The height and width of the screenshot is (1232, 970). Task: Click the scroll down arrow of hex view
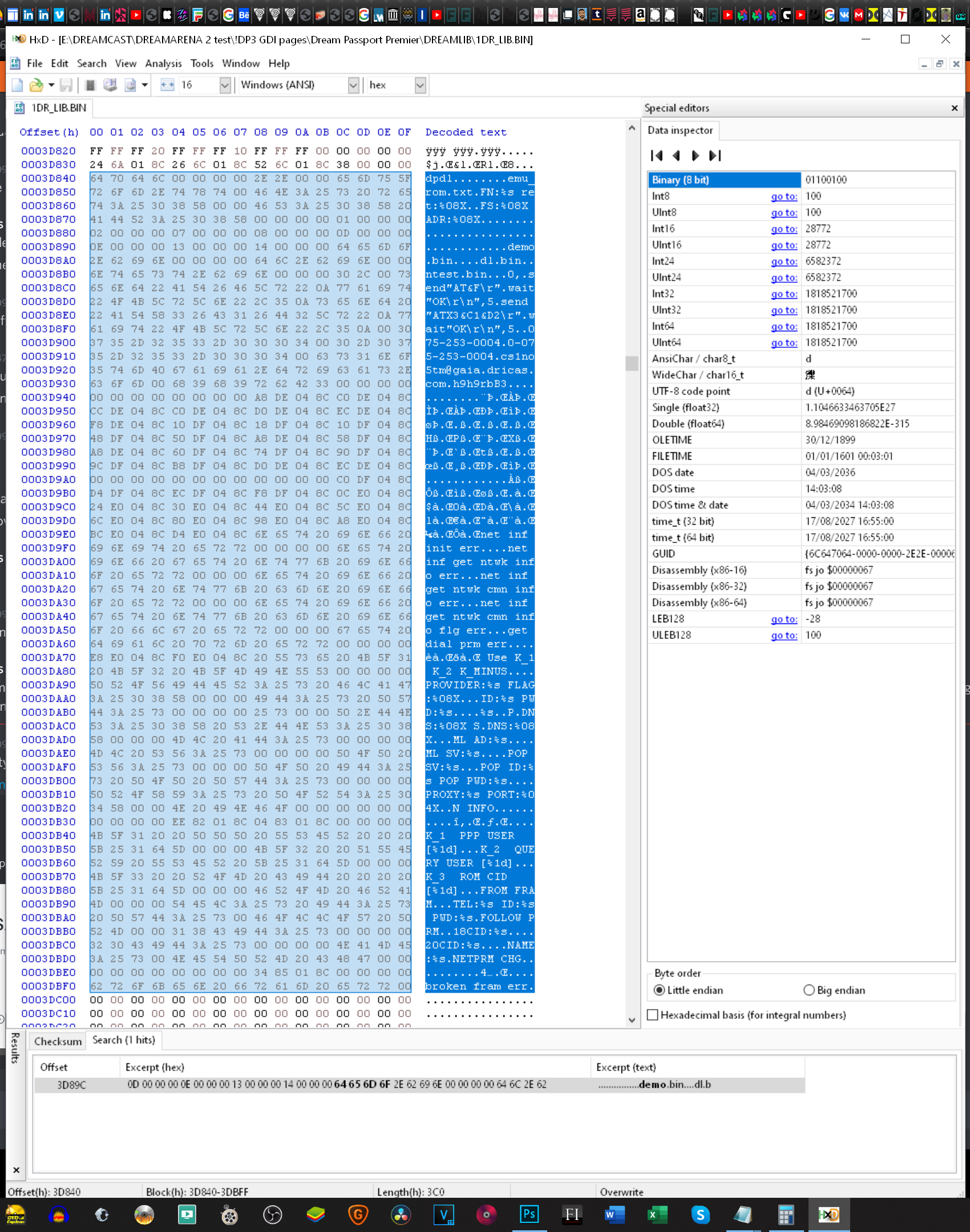tap(632, 1020)
